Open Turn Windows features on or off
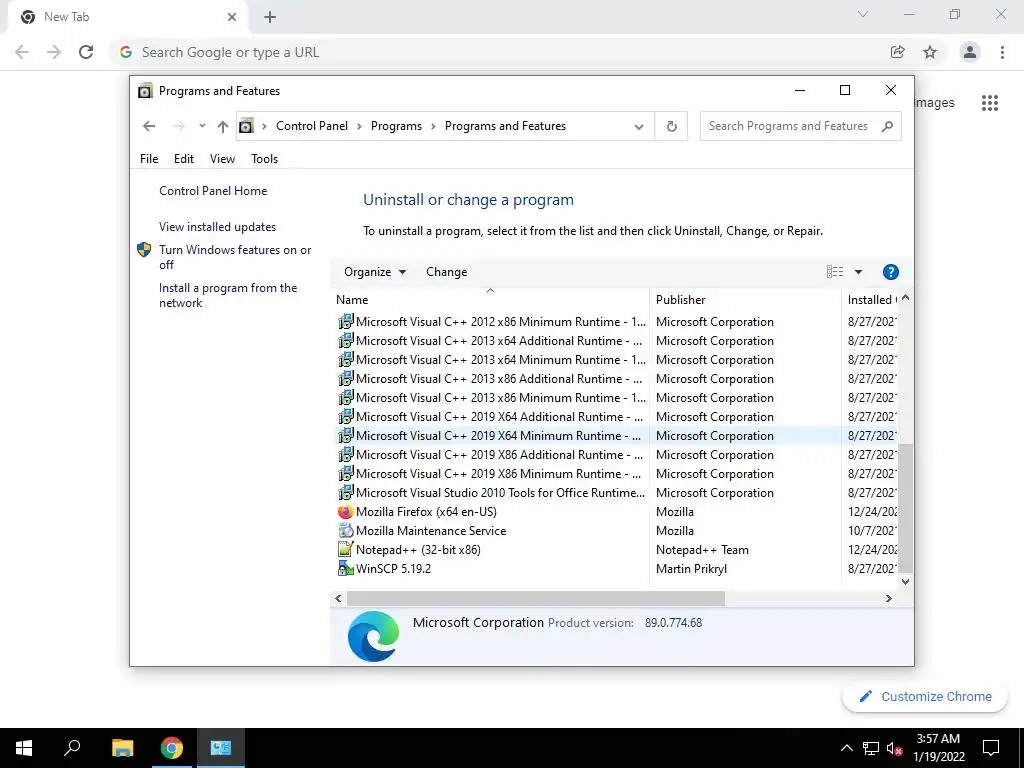Viewport: 1024px width, 768px height. click(235, 257)
